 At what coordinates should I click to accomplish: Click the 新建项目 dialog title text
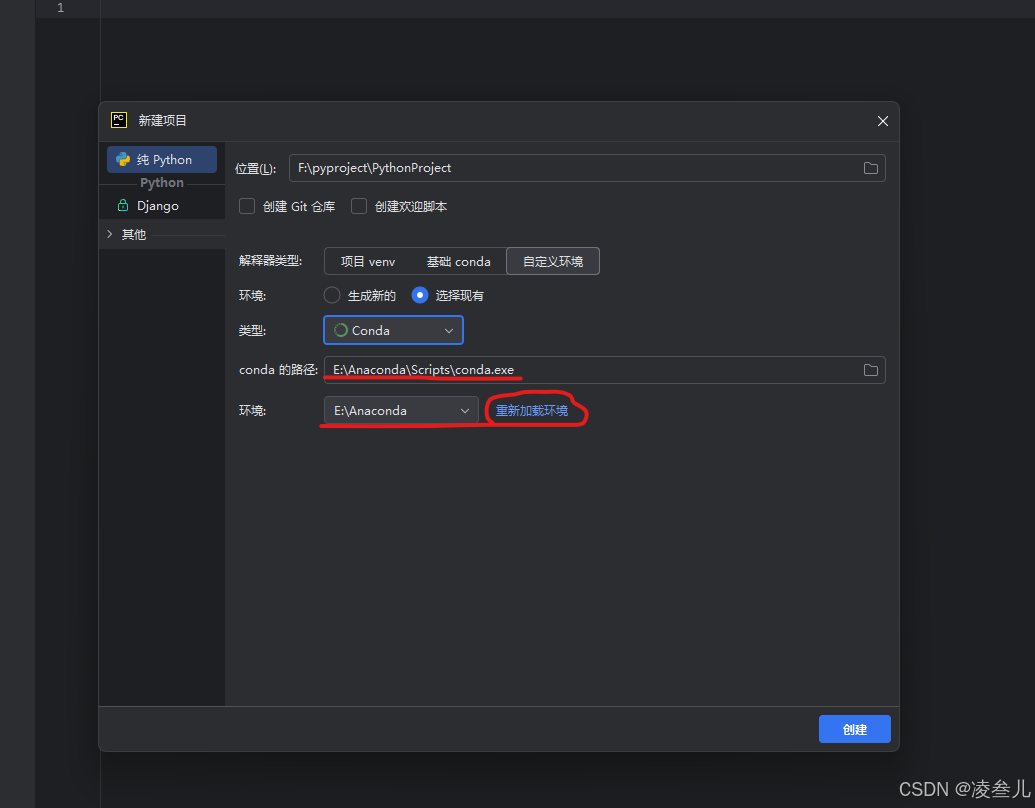coord(162,120)
